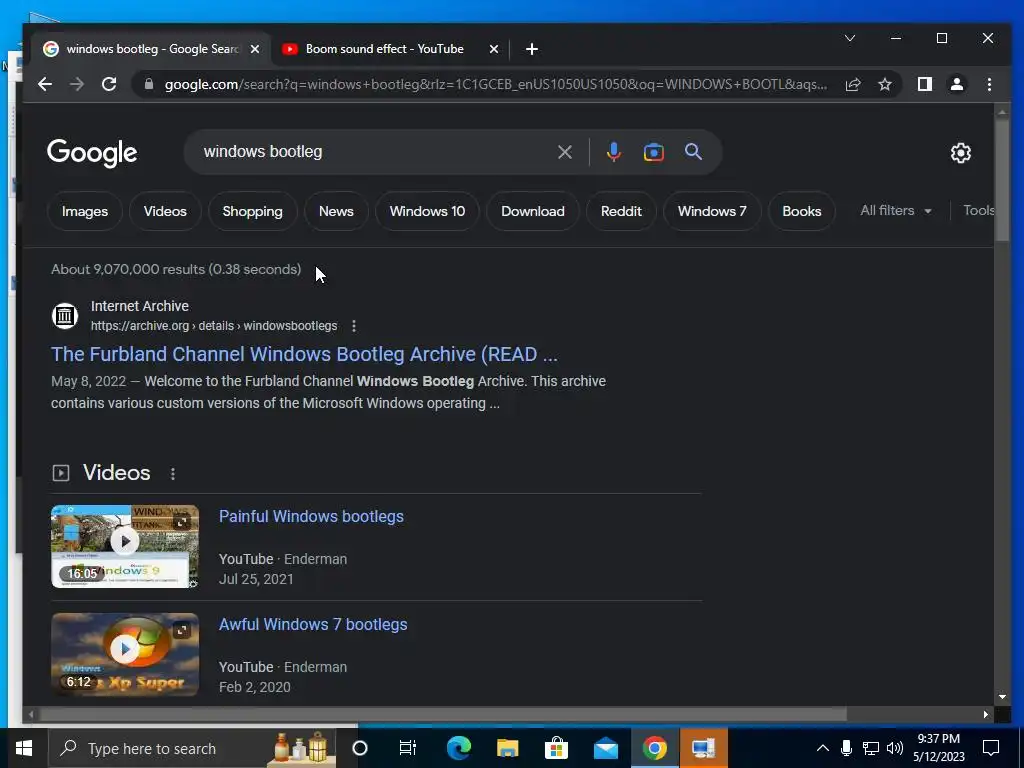
Task: Click the magnifier search button
Action: click(x=694, y=152)
